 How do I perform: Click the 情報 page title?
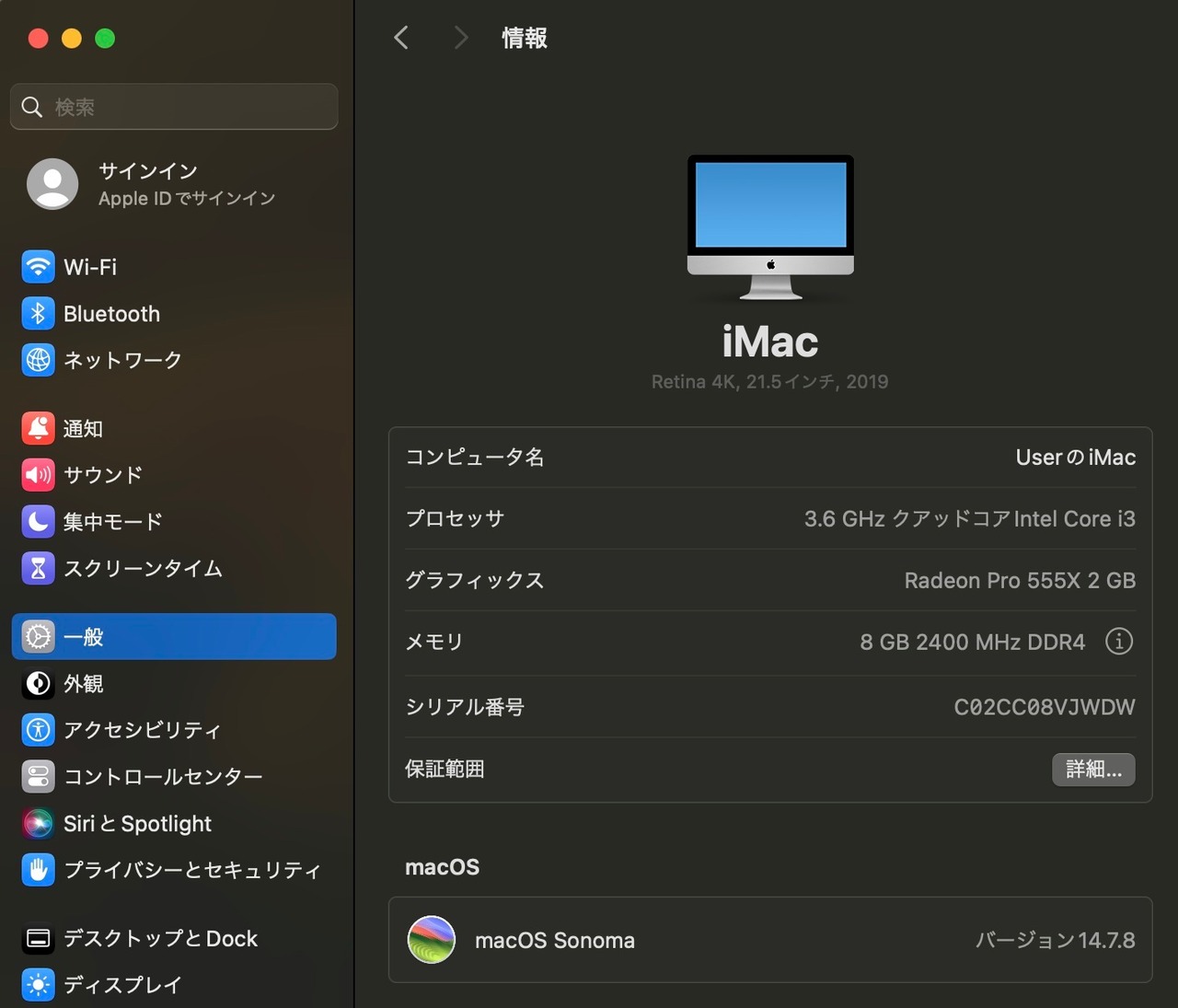[525, 38]
